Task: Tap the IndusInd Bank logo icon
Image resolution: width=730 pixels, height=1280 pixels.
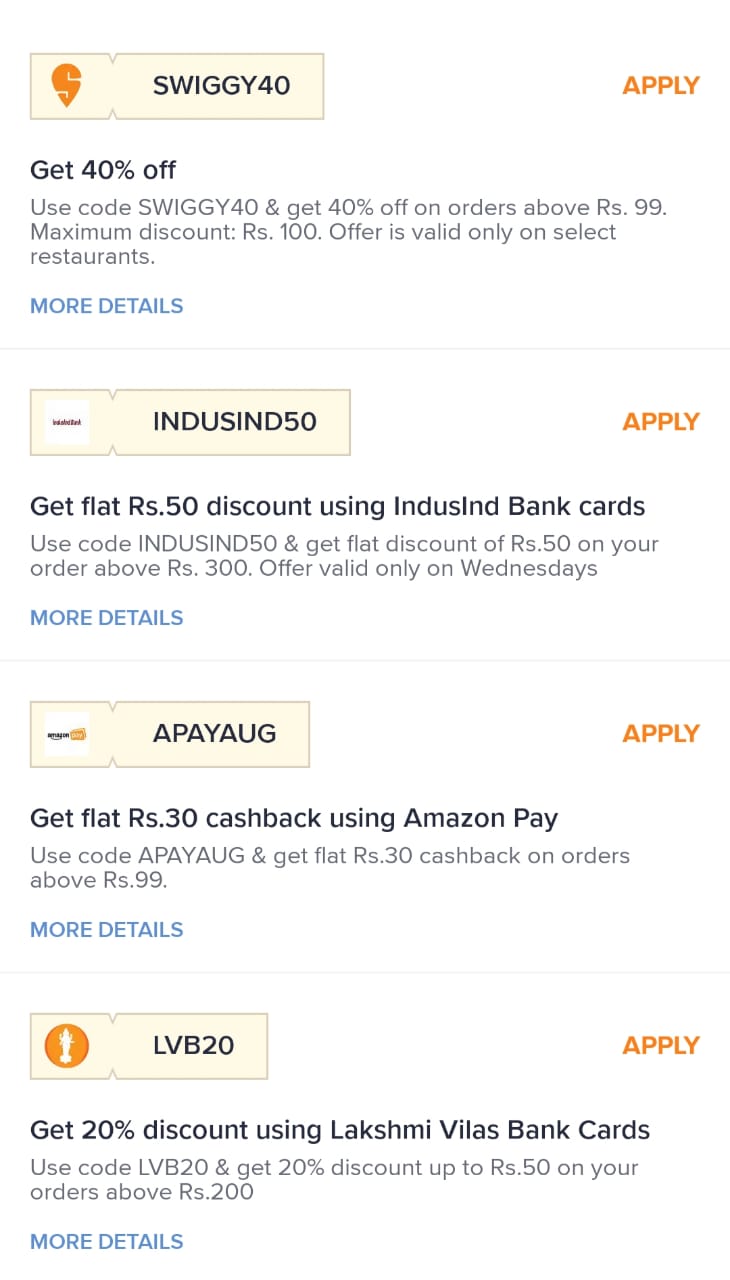Action: pyautogui.click(x=67, y=422)
